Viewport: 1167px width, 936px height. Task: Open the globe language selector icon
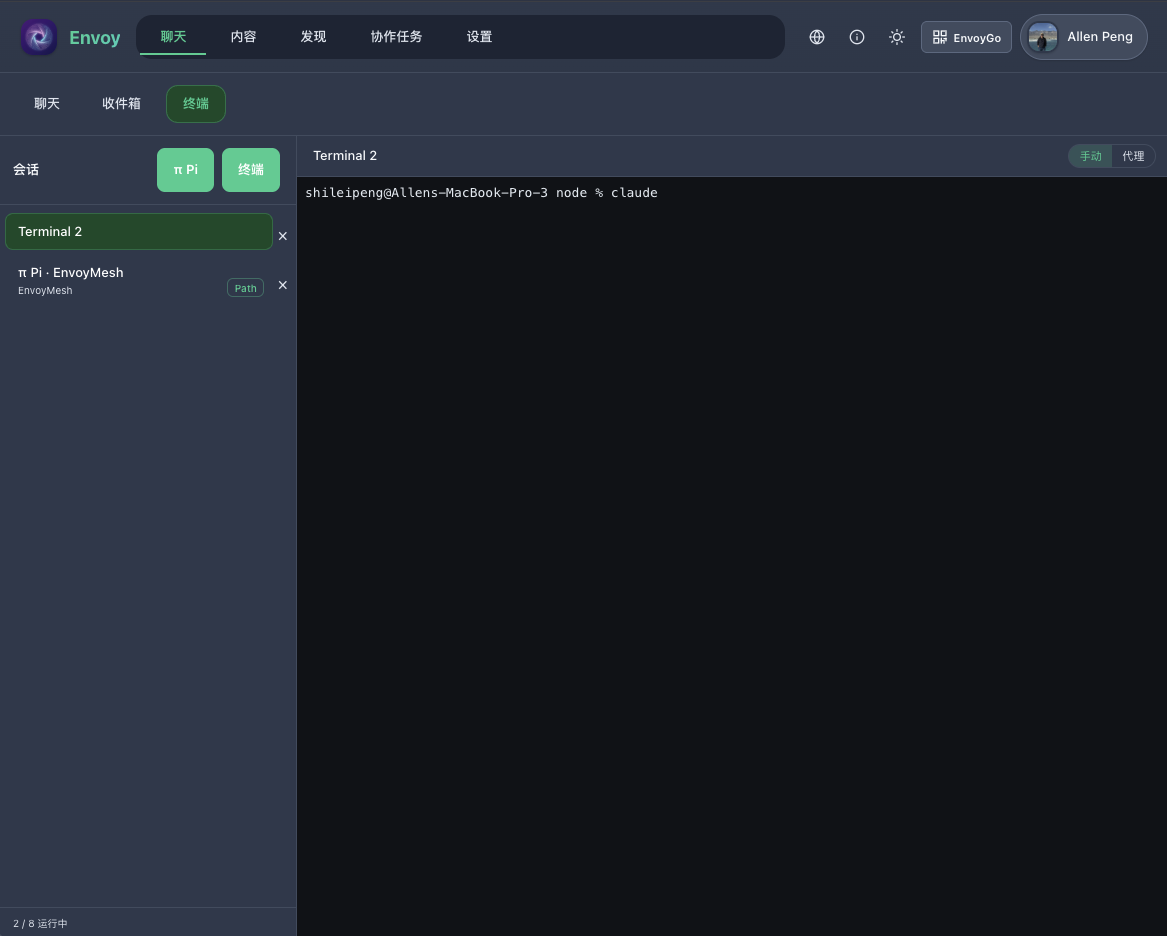[816, 37]
